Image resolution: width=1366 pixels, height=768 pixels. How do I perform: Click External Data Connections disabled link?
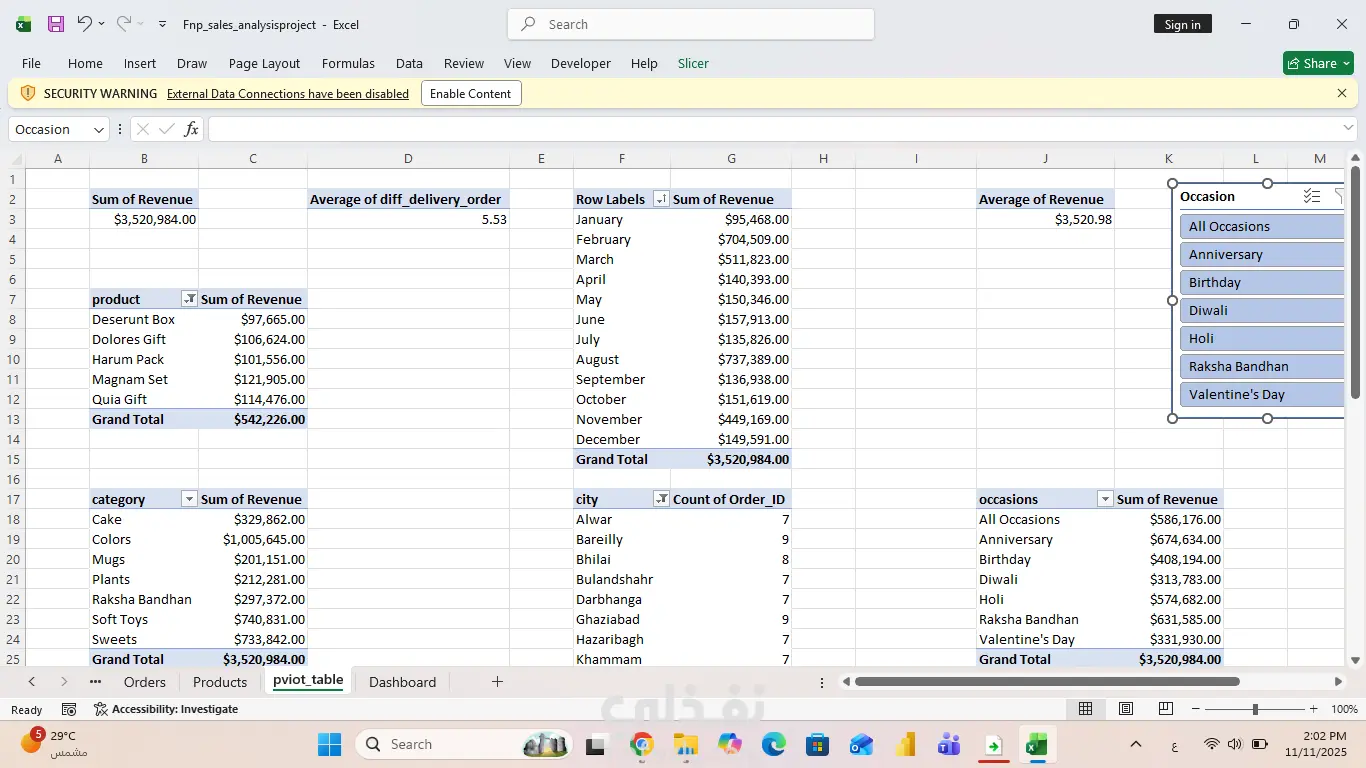coord(287,94)
